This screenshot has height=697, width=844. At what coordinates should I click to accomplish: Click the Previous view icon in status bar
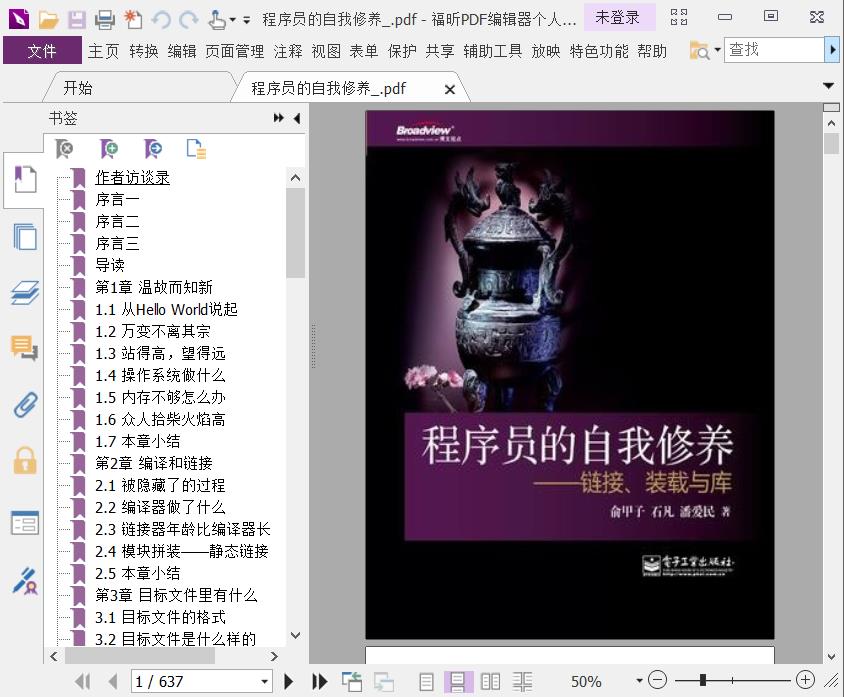pos(352,682)
